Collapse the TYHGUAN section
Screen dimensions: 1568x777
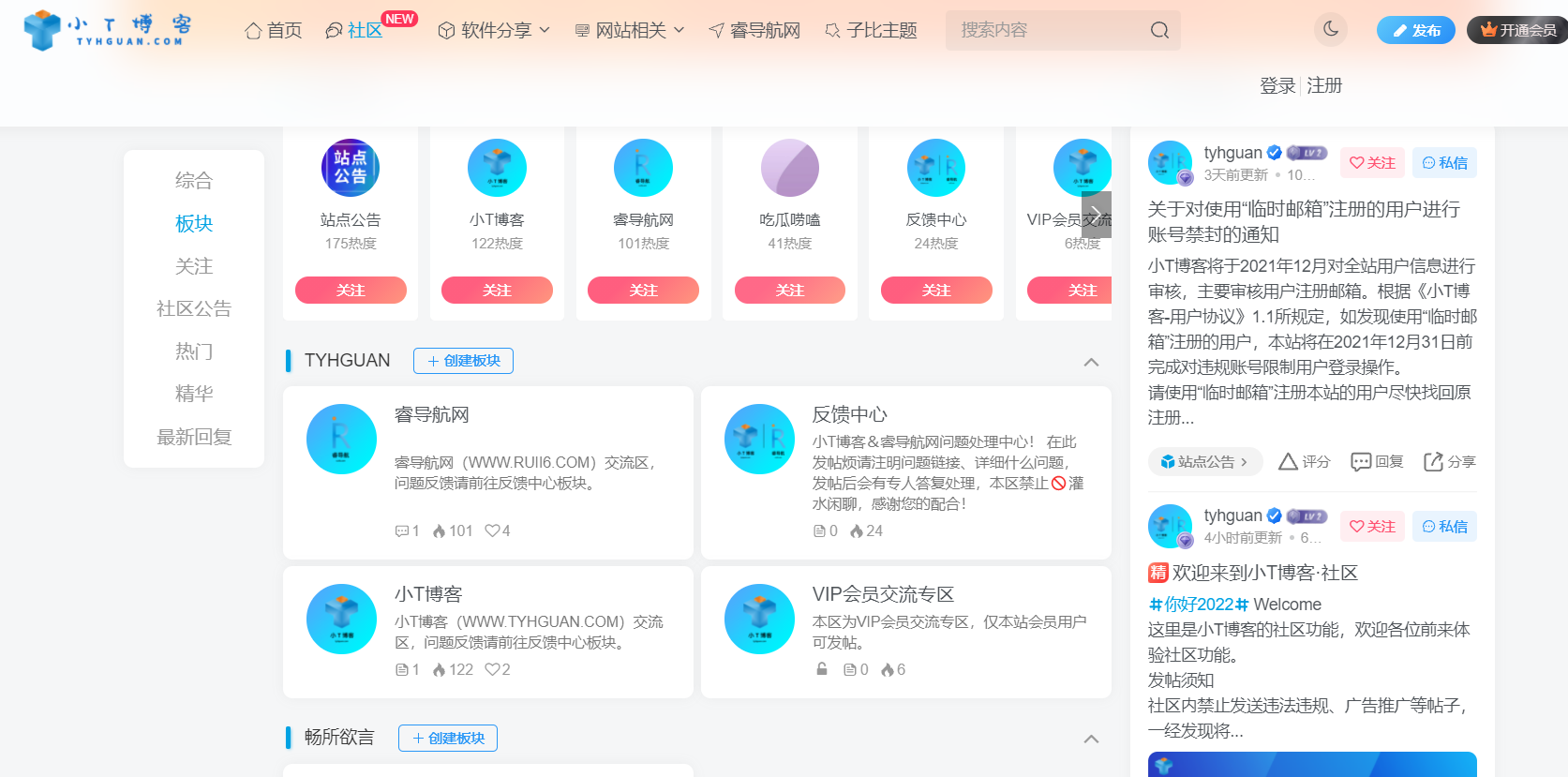click(1091, 362)
